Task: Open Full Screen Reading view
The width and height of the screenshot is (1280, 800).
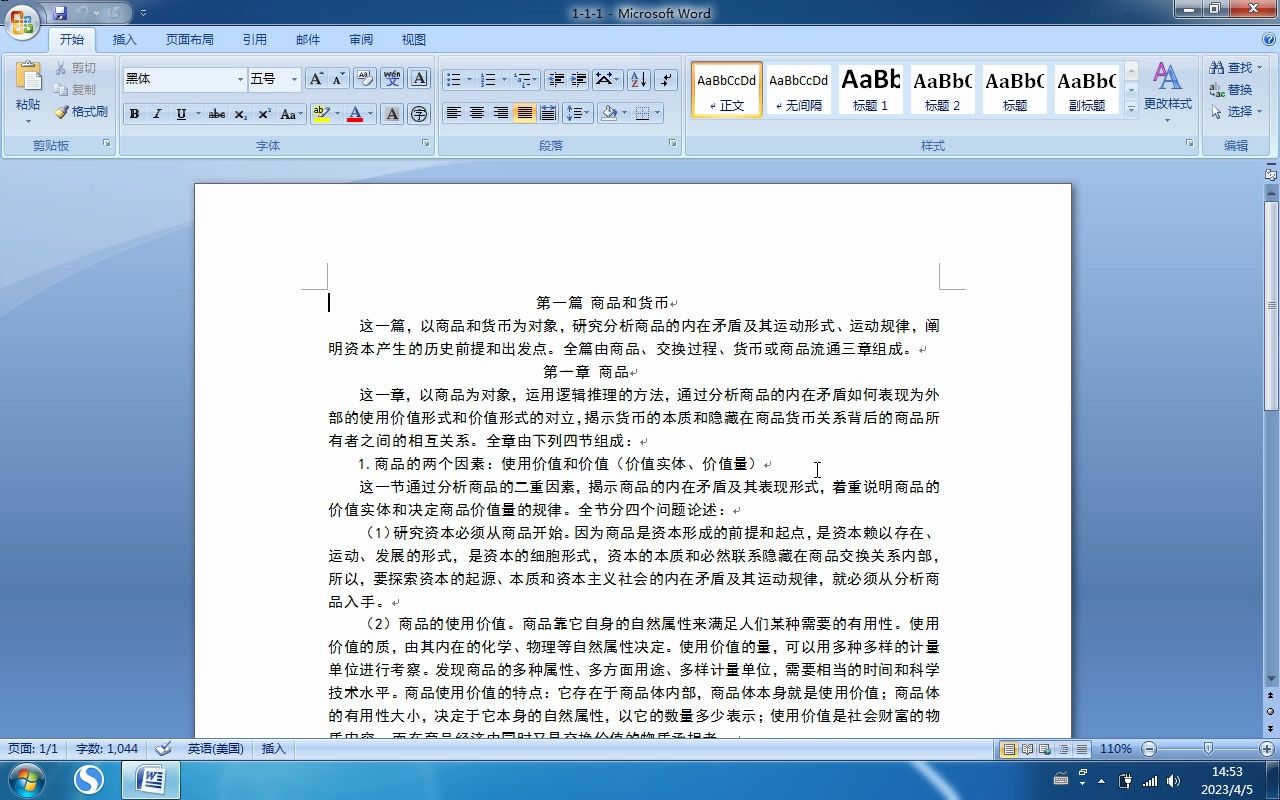Action: point(1027,749)
